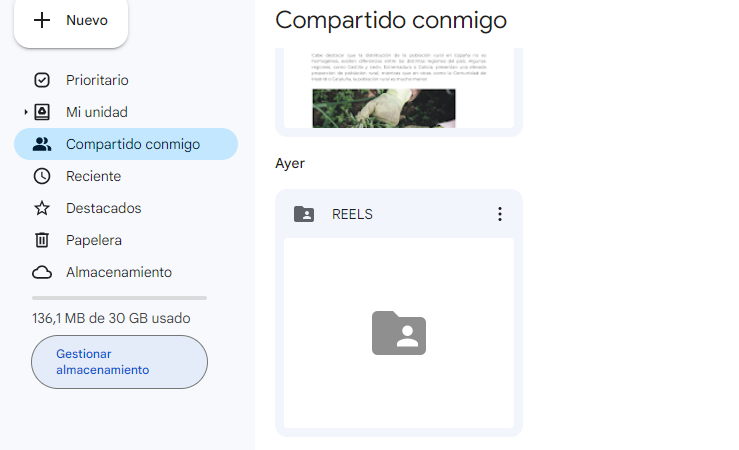
Task: Open the Nuevo creation menu
Action: (71, 21)
